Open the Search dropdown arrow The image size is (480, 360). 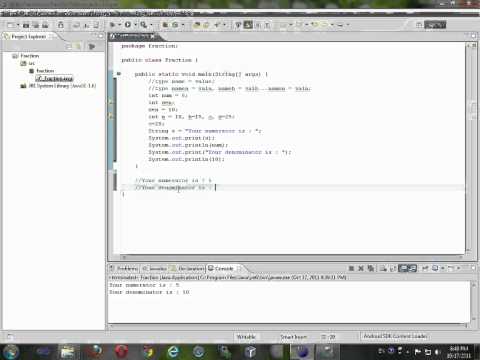point(224,25)
